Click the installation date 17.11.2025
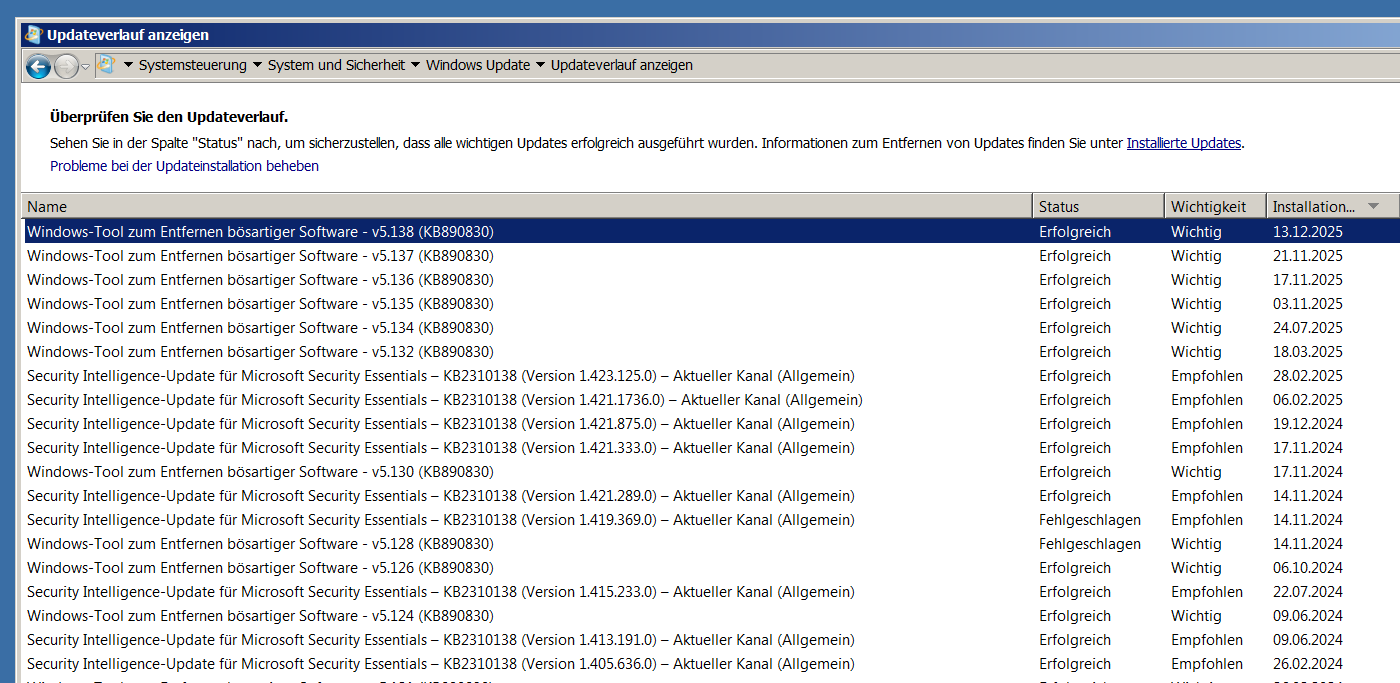Viewport: 1400px width, 683px height. pyautogui.click(x=1308, y=280)
